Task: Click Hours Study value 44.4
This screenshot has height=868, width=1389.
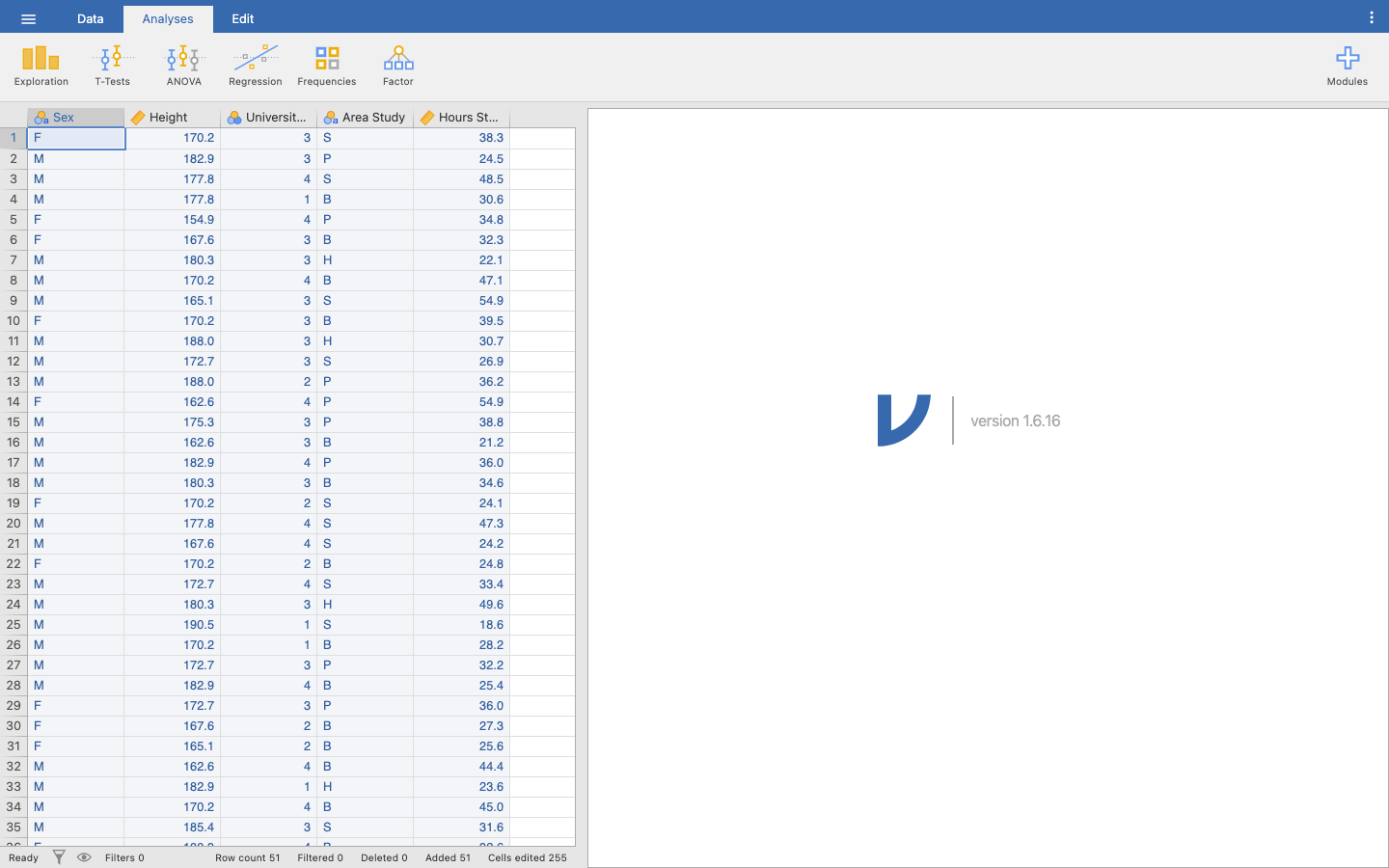Action: [x=462, y=767]
